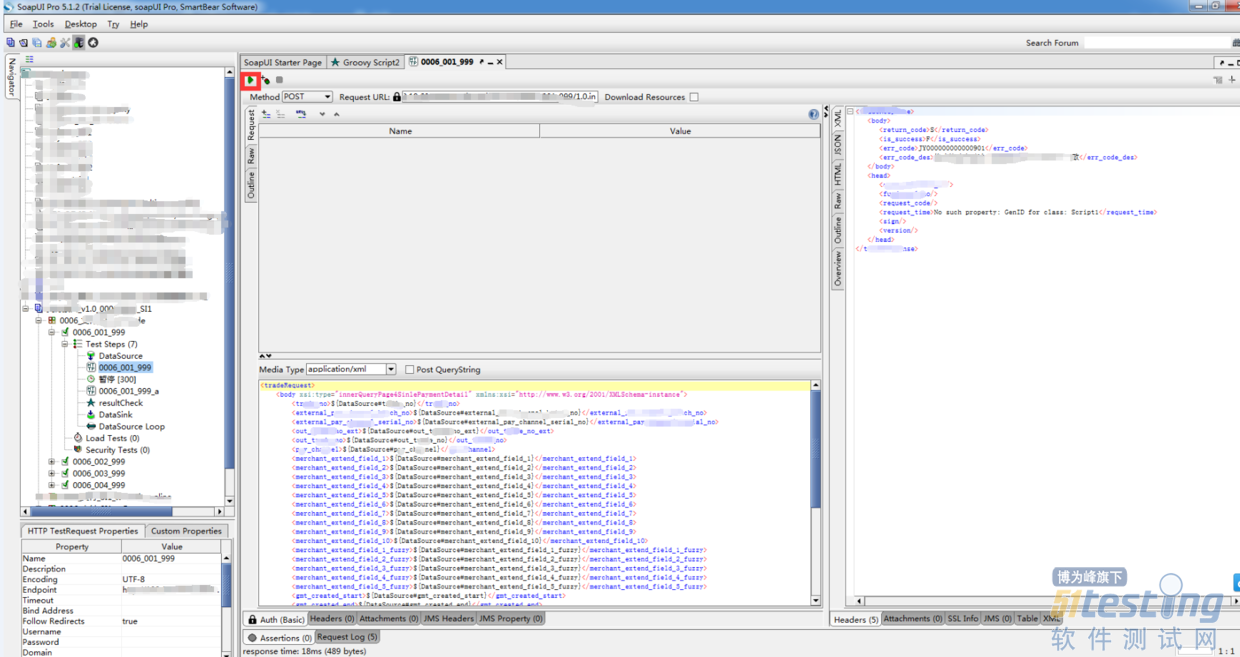The height and width of the screenshot is (657, 1240).
Task: Open the response Headers (5) tab
Action: pos(856,619)
